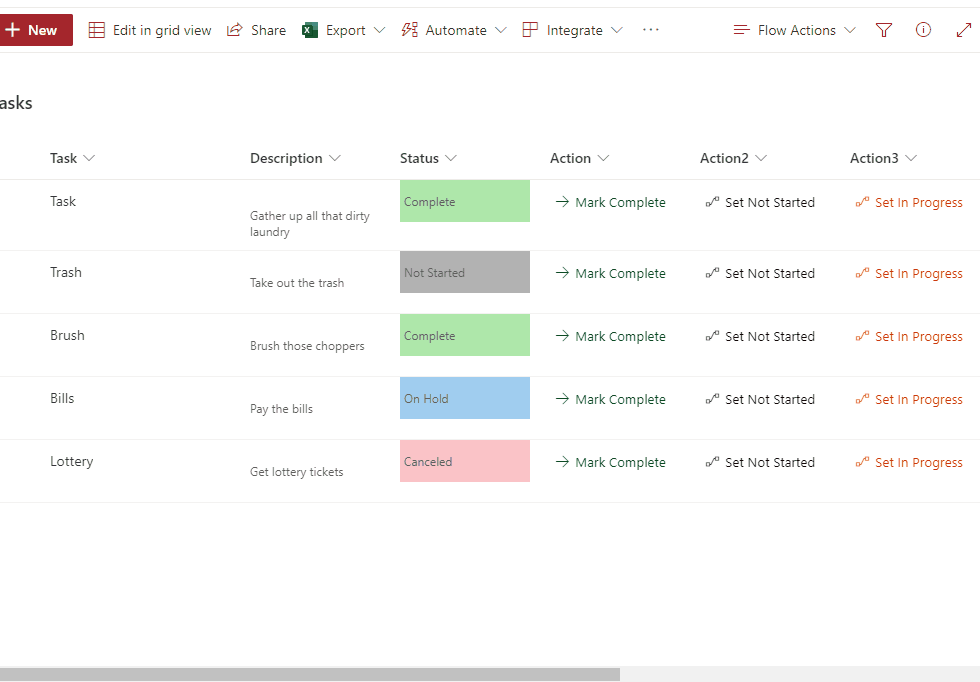Click the New button
Viewport: 980px width, 682px height.
pyautogui.click(x=34, y=30)
